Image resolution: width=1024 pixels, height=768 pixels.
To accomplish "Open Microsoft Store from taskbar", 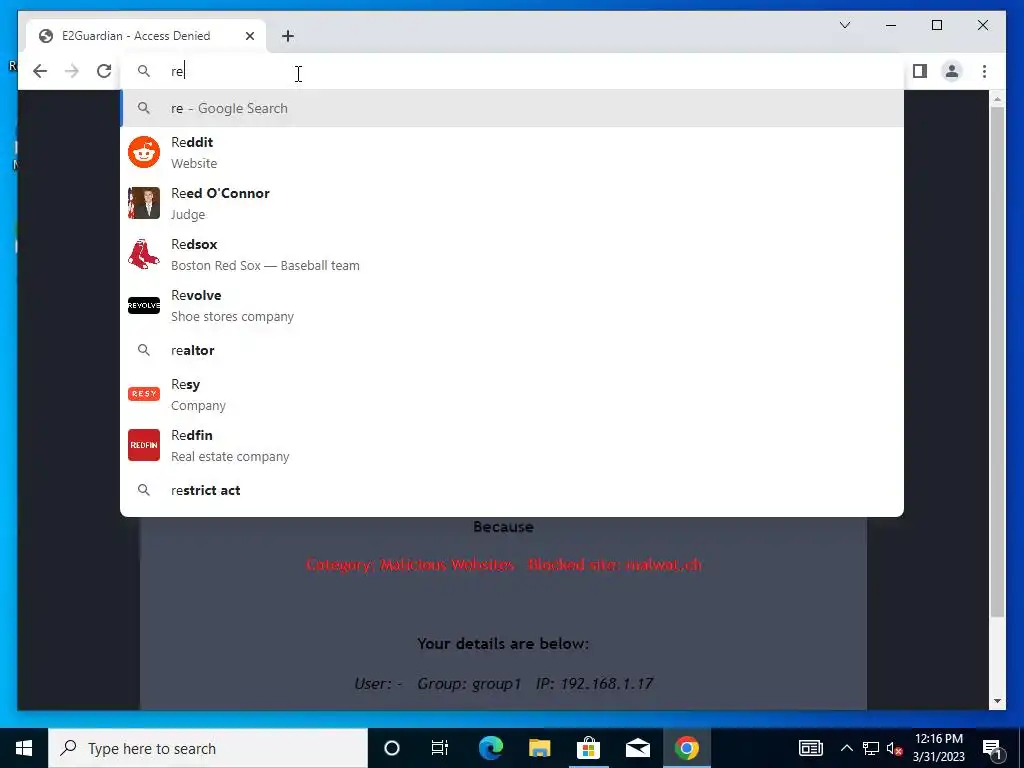I will click(x=588, y=748).
